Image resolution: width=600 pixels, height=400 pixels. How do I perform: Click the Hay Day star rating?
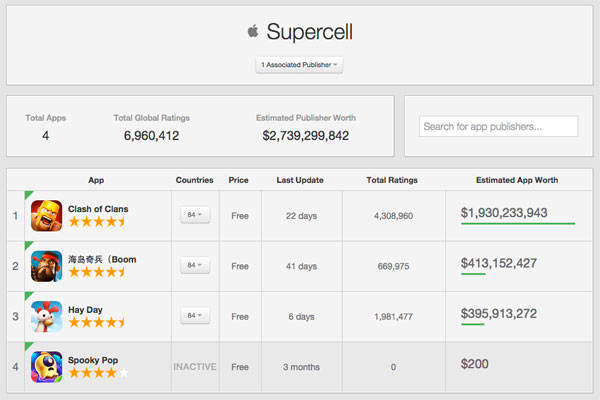97,322
